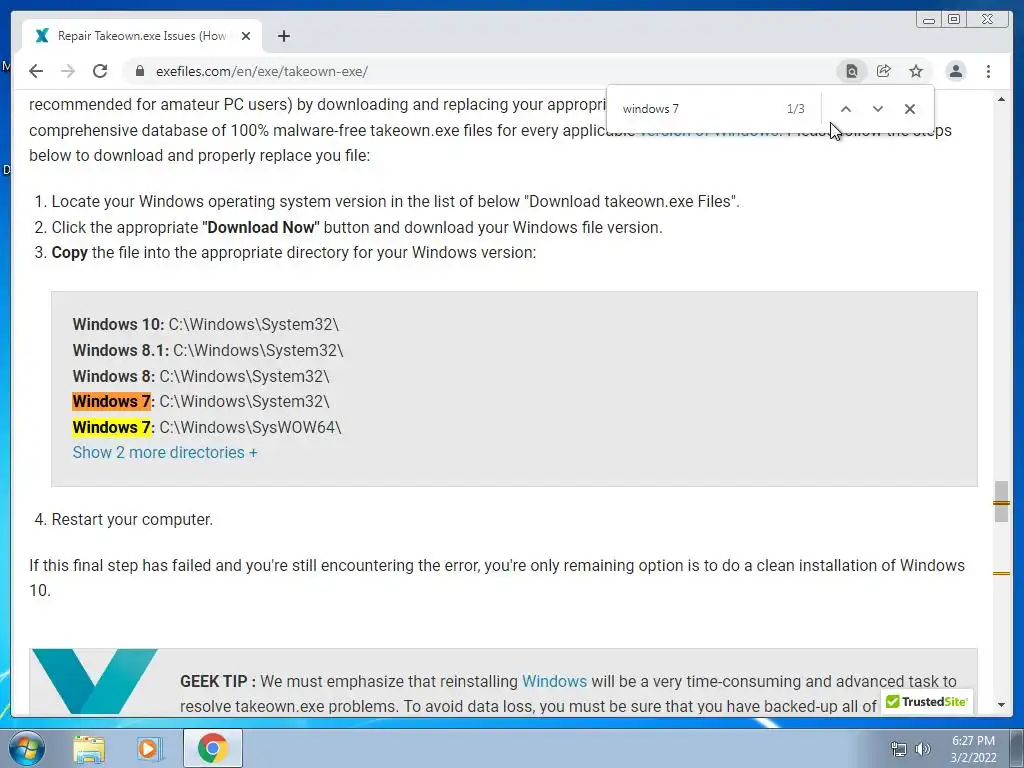
Task: Close the Repair Takeown.exe tab
Action: click(x=246, y=36)
